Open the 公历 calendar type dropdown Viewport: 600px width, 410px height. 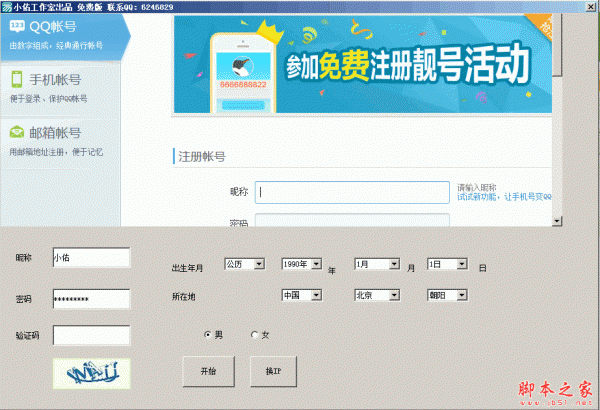pos(245,264)
